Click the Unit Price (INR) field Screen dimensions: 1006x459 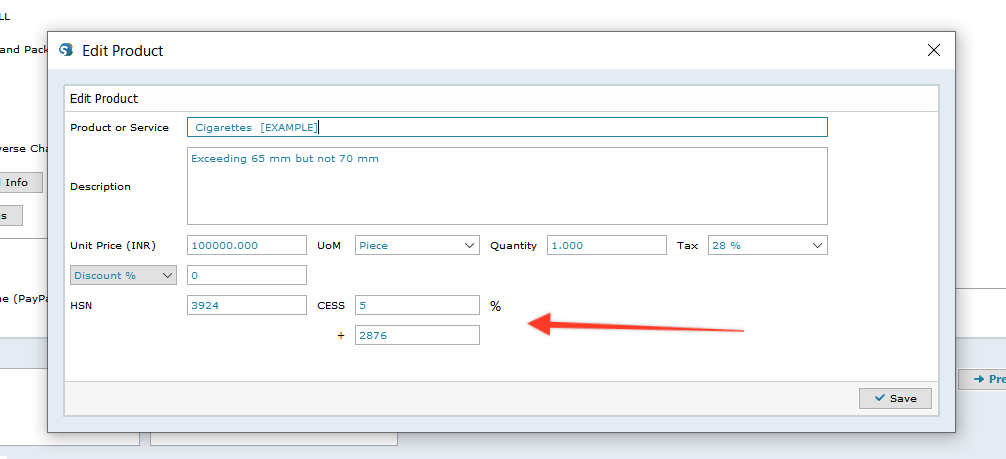pos(246,246)
